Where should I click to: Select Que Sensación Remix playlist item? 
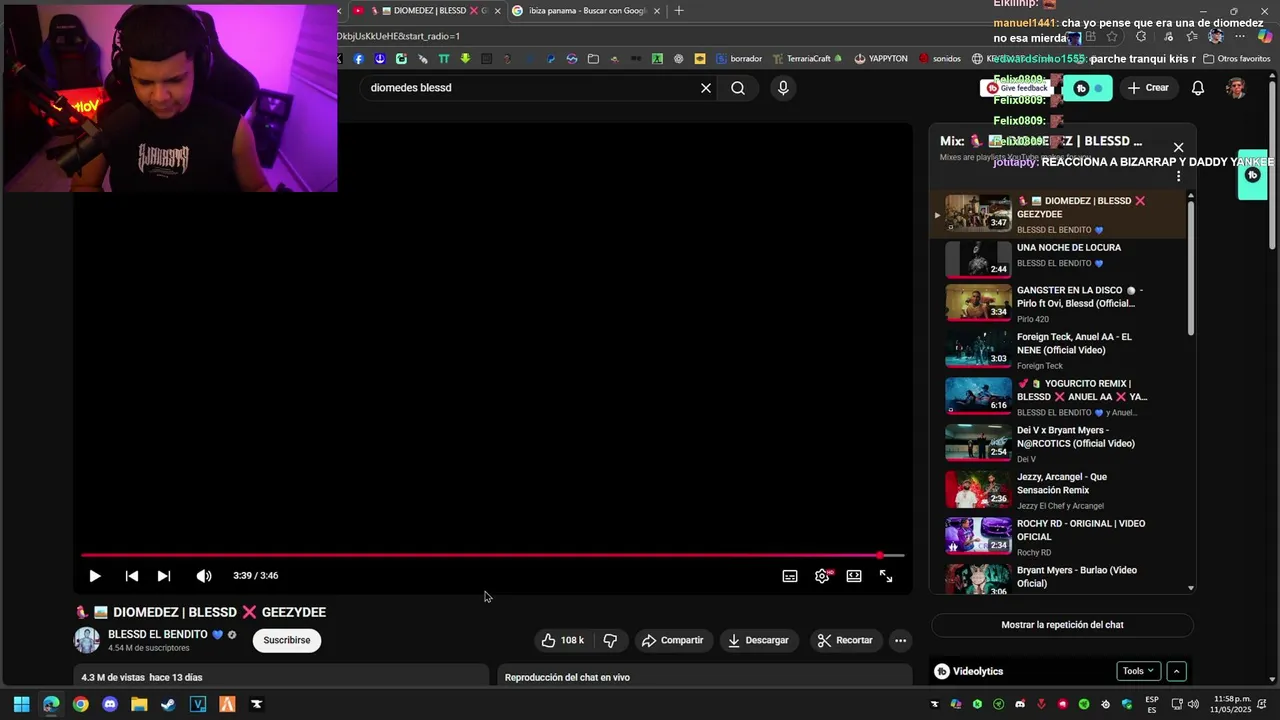coord(1060,491)
